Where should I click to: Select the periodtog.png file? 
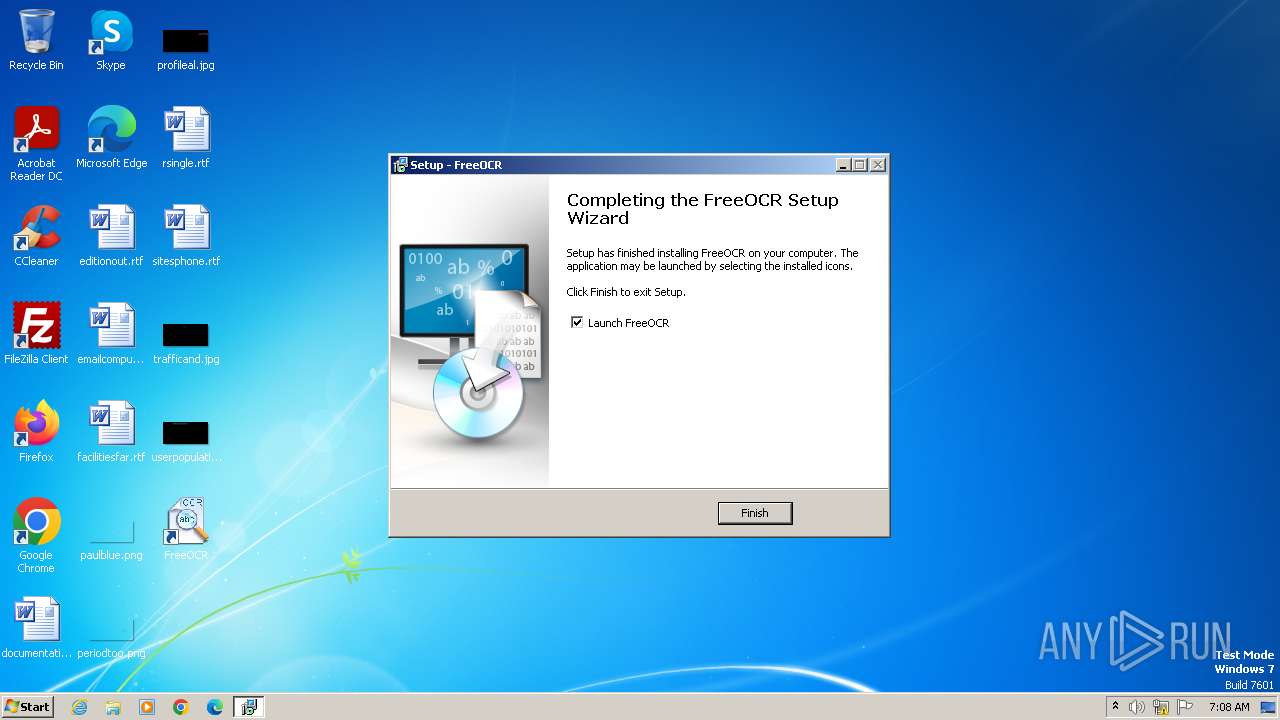111,639
